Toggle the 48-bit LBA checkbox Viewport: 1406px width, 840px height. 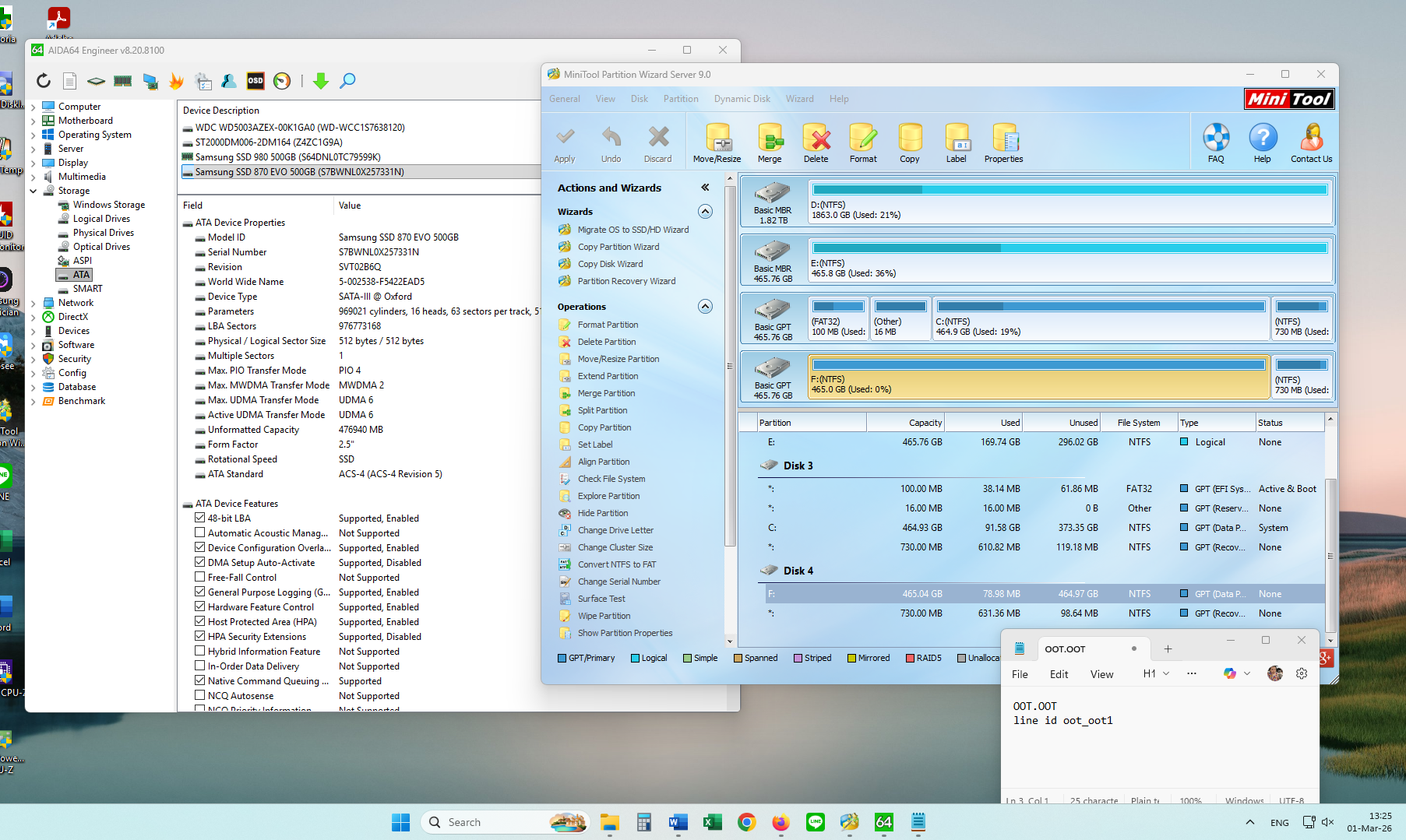point(200,518)
